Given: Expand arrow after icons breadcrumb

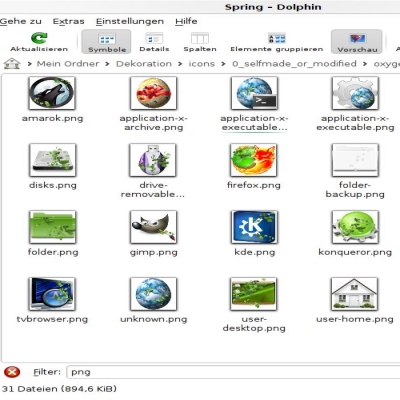Looking at the screenshot, I should (223, 64).
